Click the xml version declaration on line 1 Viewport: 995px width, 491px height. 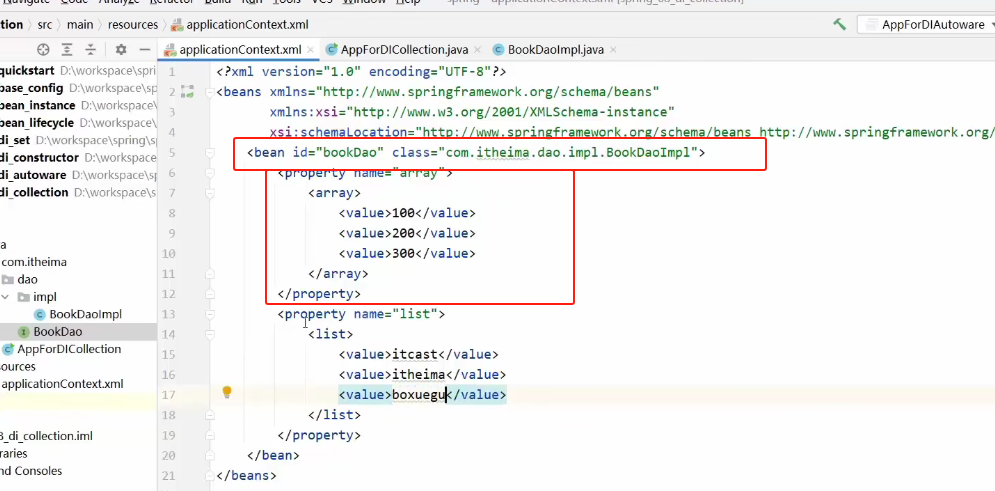tap(361, 72)
